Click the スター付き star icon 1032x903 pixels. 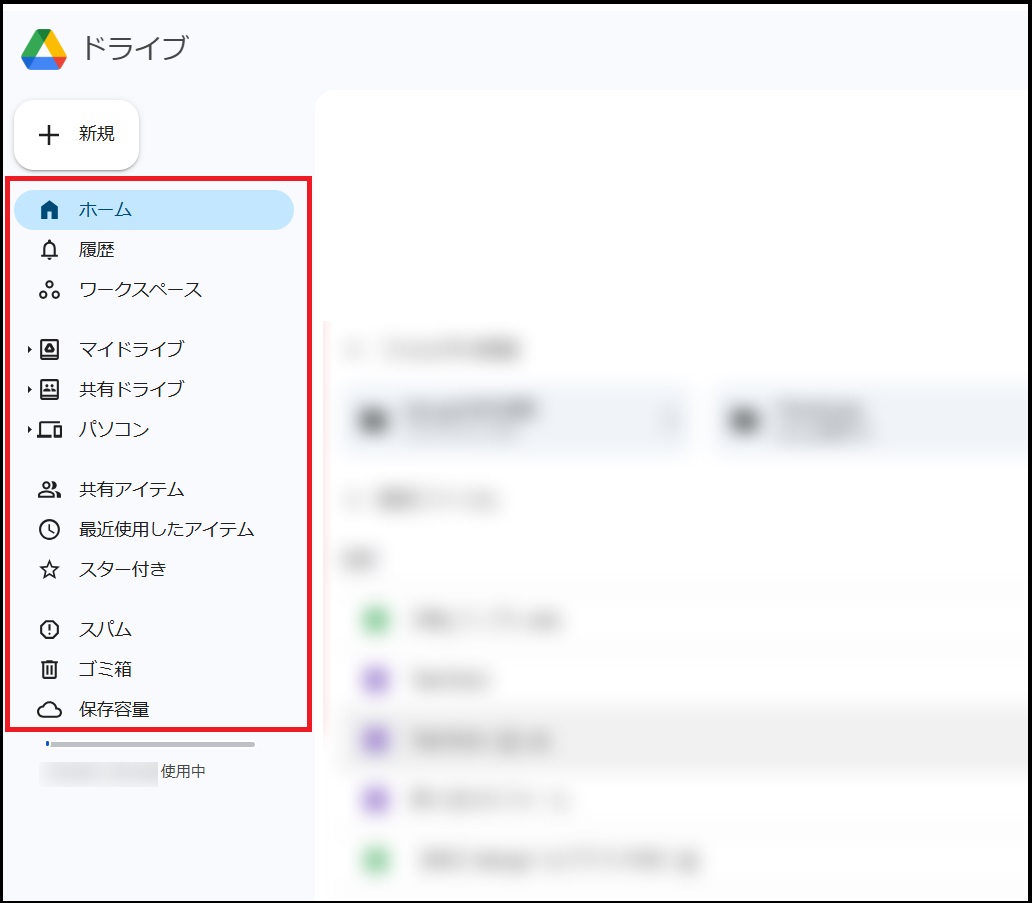click(49, 570)
